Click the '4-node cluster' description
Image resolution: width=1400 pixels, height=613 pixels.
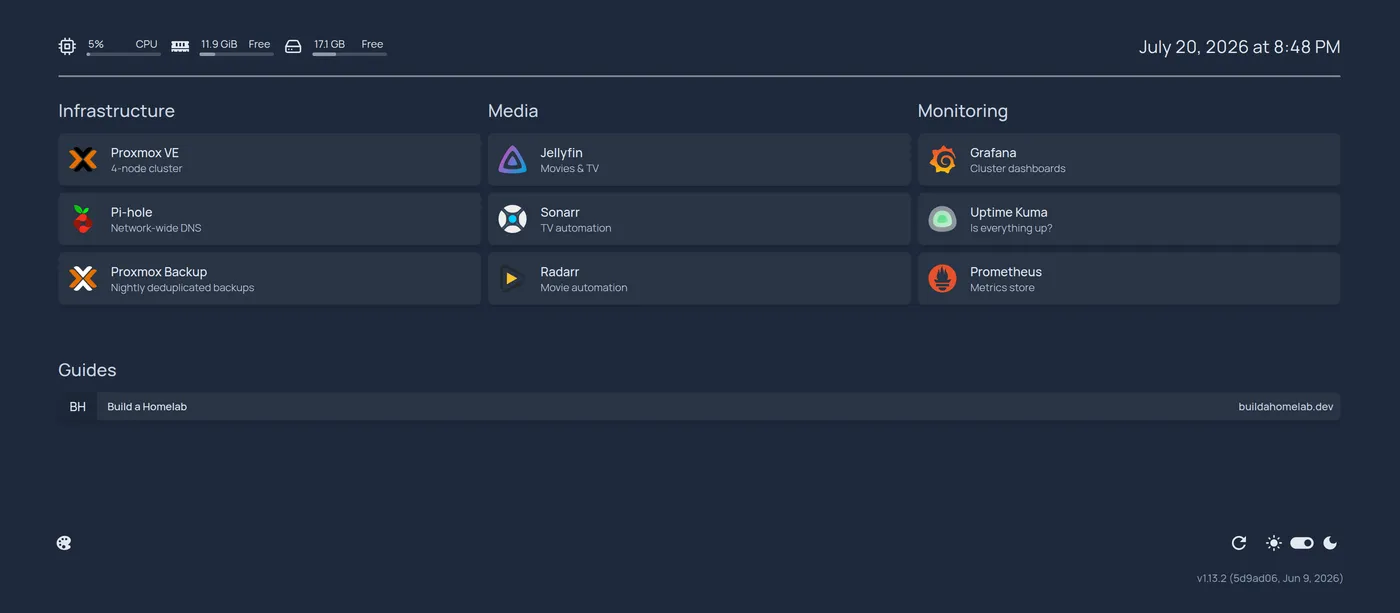(x=146, y=169)
